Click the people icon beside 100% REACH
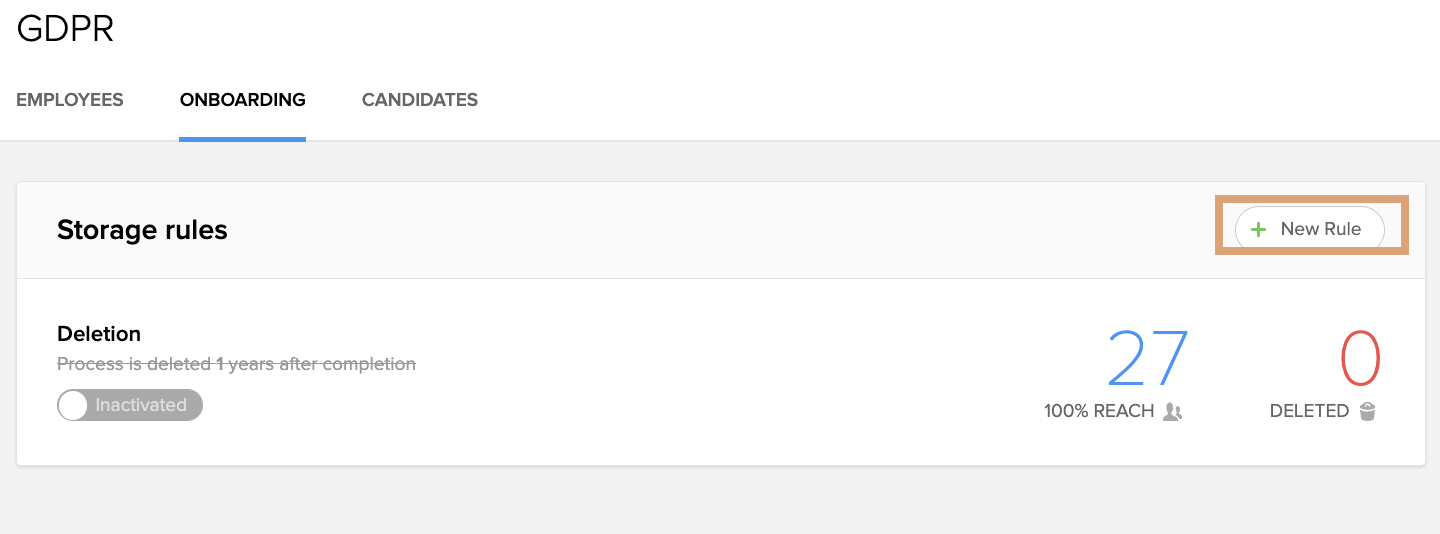Viewport: 1440px width, 534px height. (1173, 411)
